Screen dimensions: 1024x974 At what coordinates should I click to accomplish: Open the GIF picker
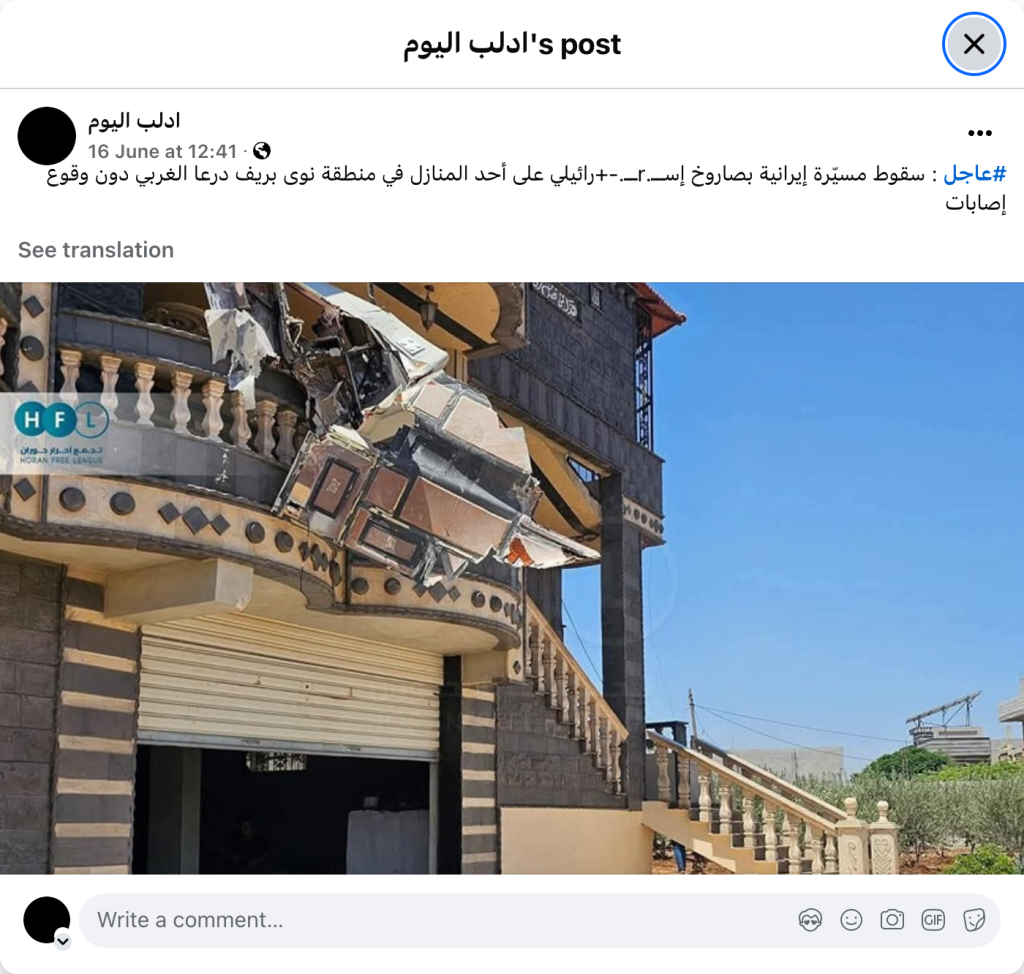click(x=933, y=920)
